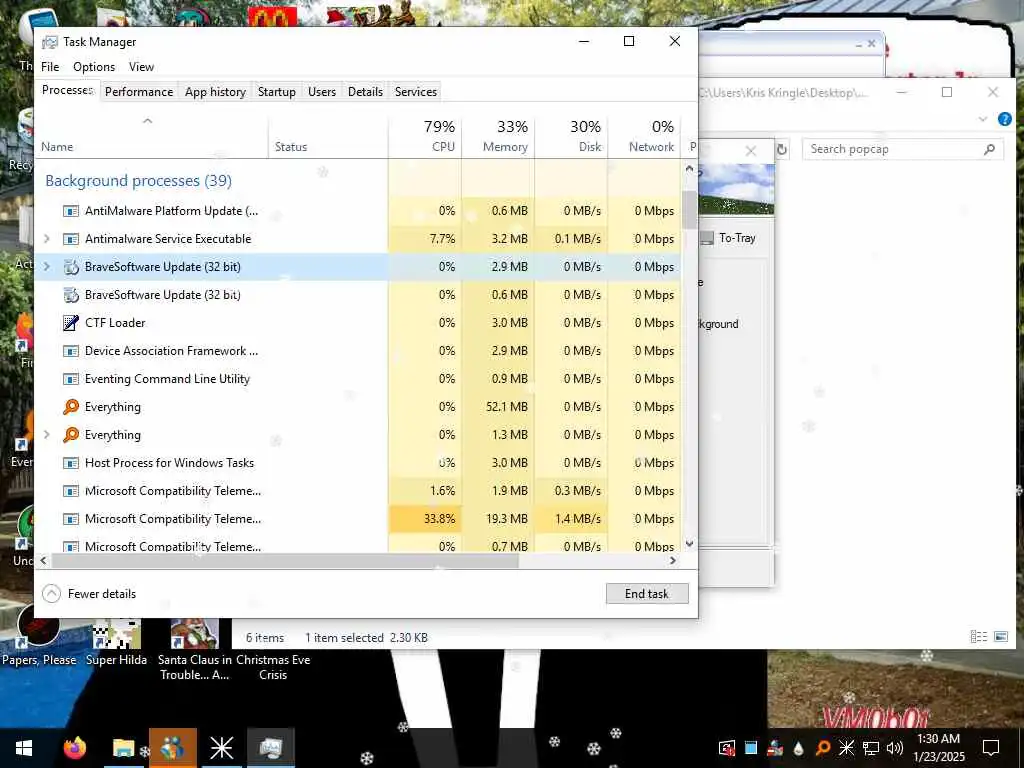Expand the Everything process using 1.3 MB
Image resolution: width=1024 pixels, height=768 pixels.
[46, 435]
